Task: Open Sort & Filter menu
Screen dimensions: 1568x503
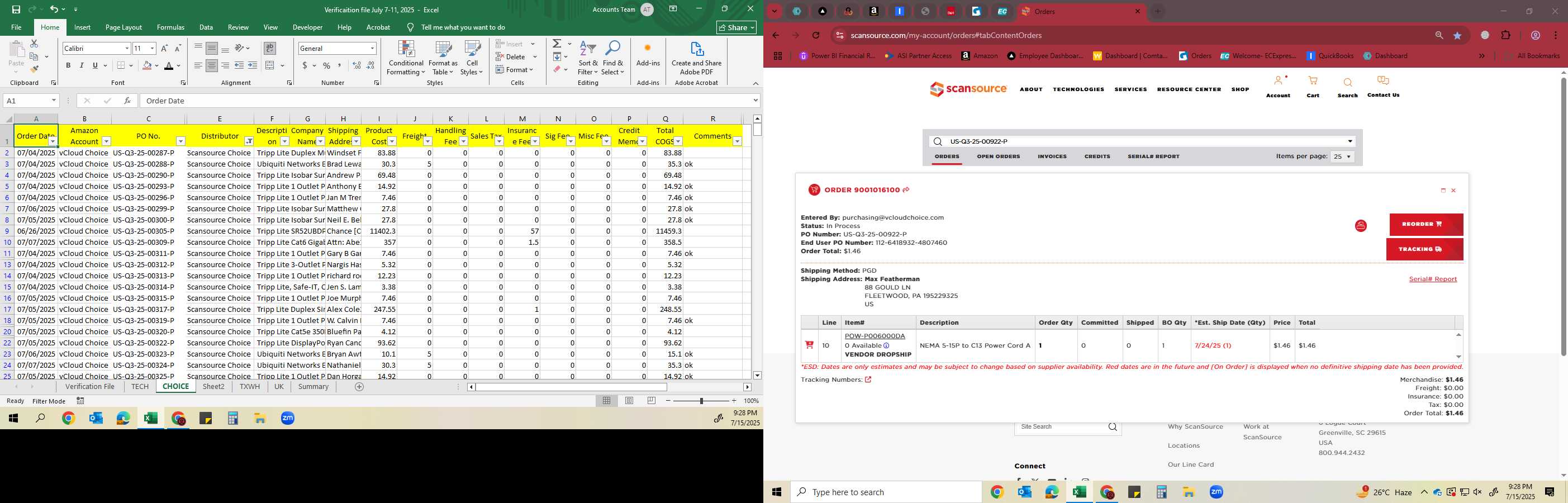Action: 588,58
